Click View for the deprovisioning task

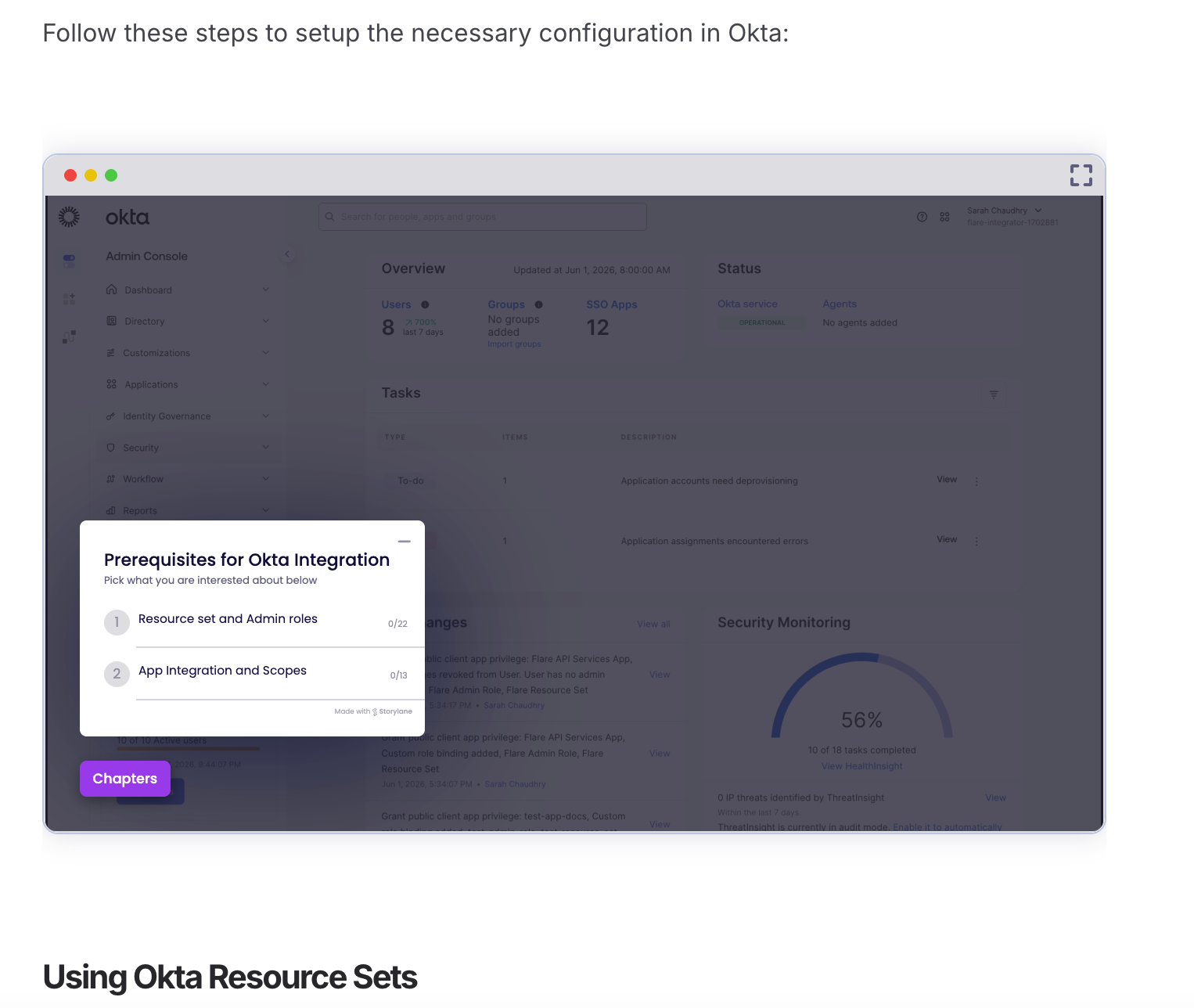point(947,479)
